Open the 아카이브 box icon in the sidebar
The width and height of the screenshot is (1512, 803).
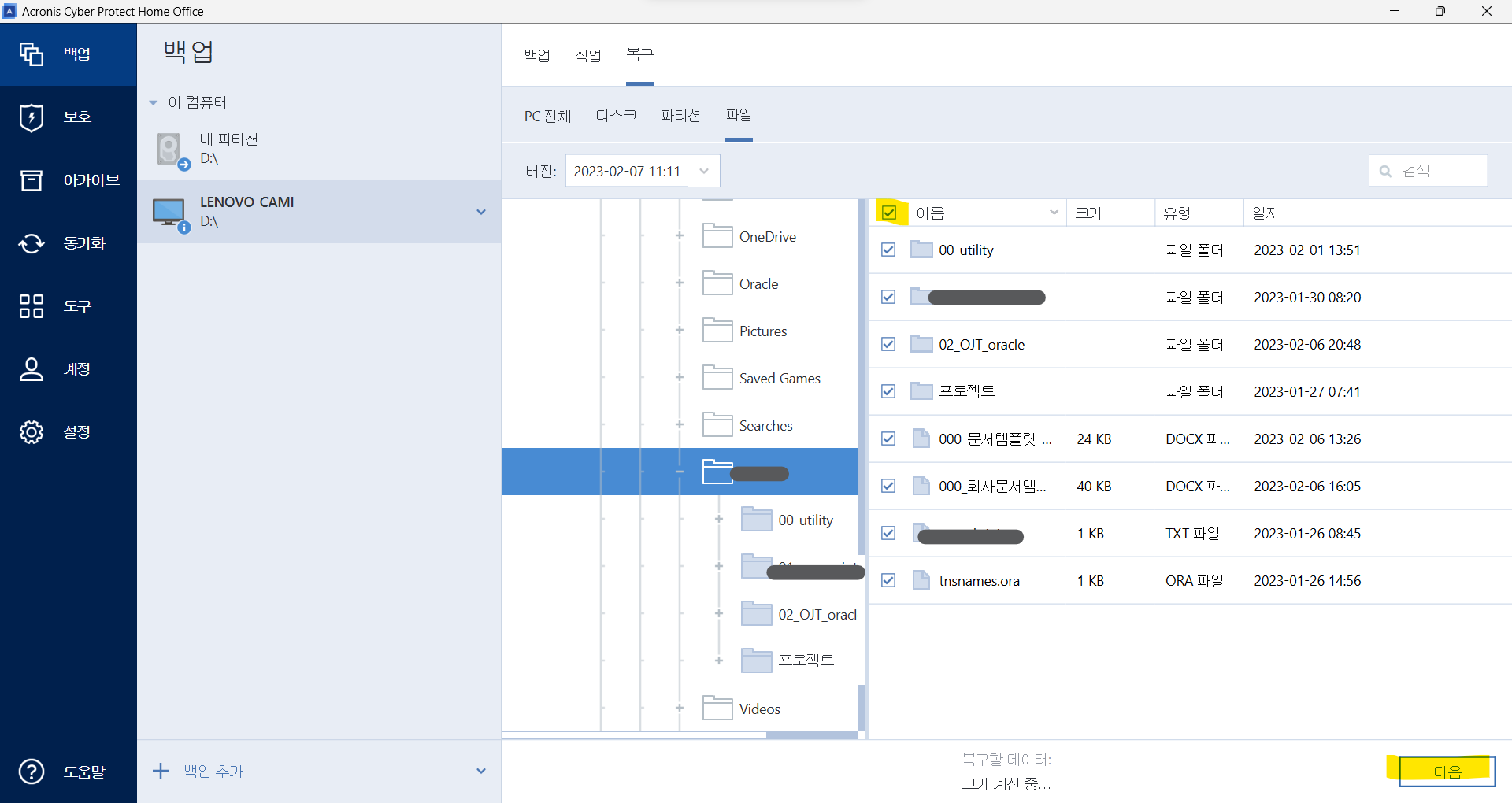click(x=31, y=180)
